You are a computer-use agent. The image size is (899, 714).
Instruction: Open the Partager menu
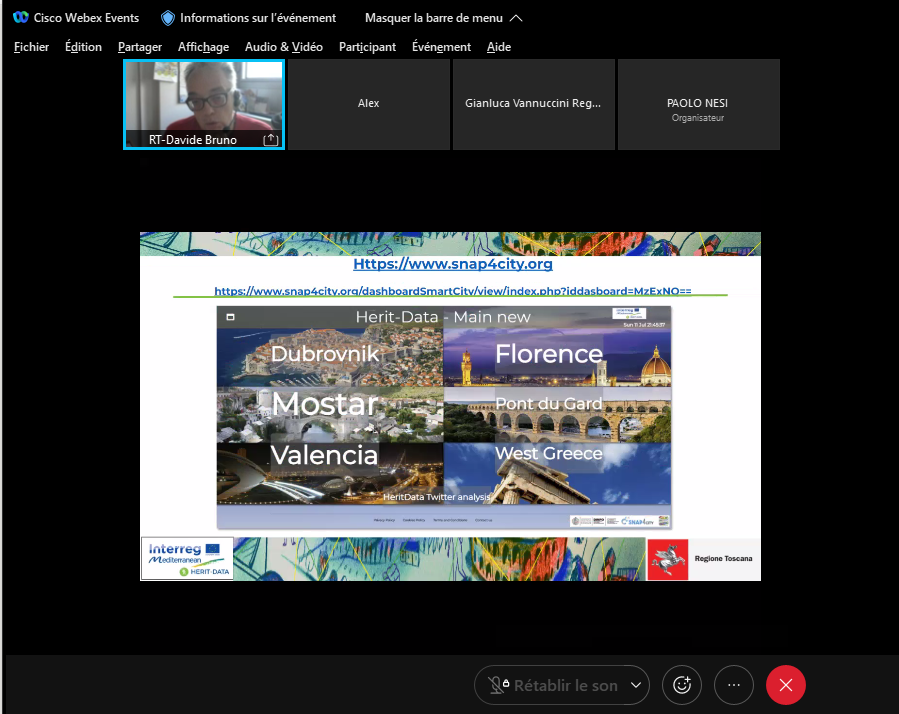click(x=140, y=47)
